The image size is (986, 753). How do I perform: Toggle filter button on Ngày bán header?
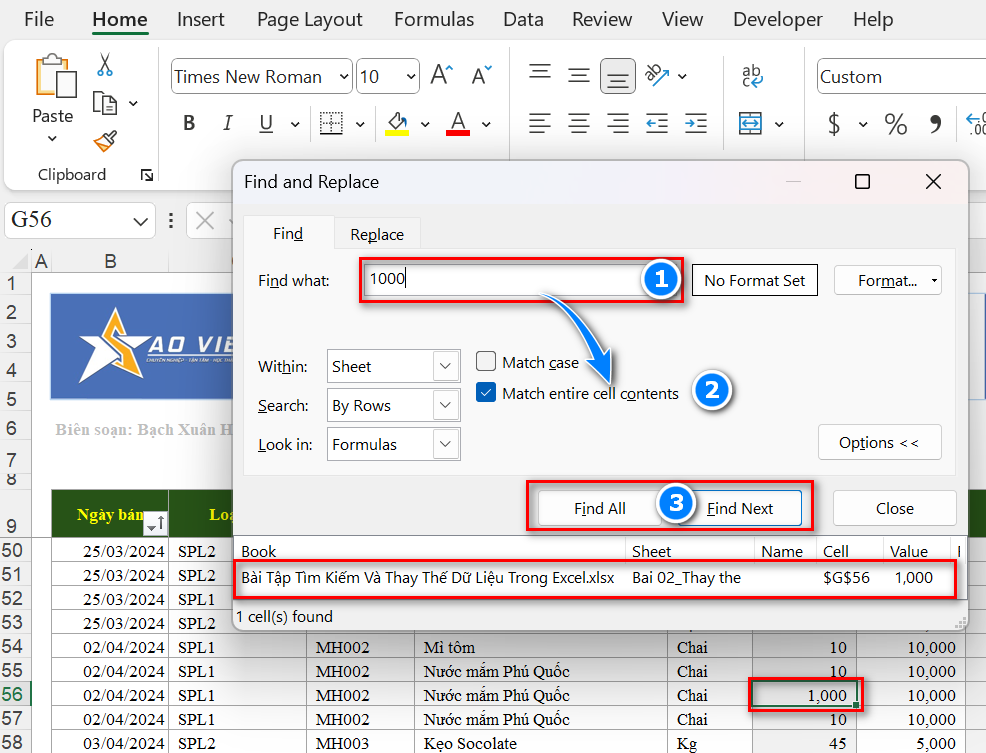coord(156,525)
